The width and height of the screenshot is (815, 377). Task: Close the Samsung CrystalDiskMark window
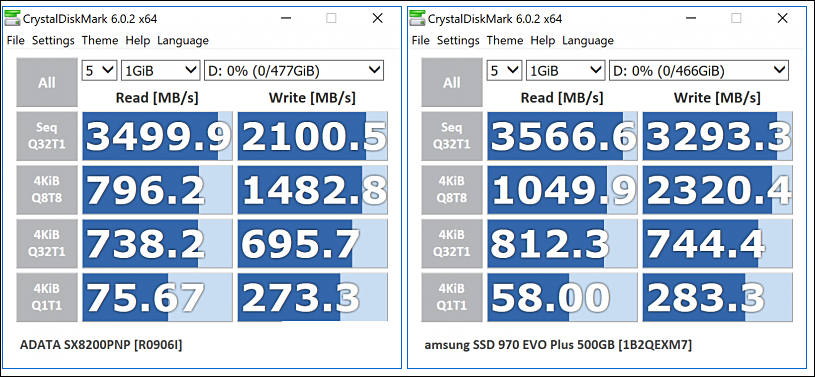[782, 18]
